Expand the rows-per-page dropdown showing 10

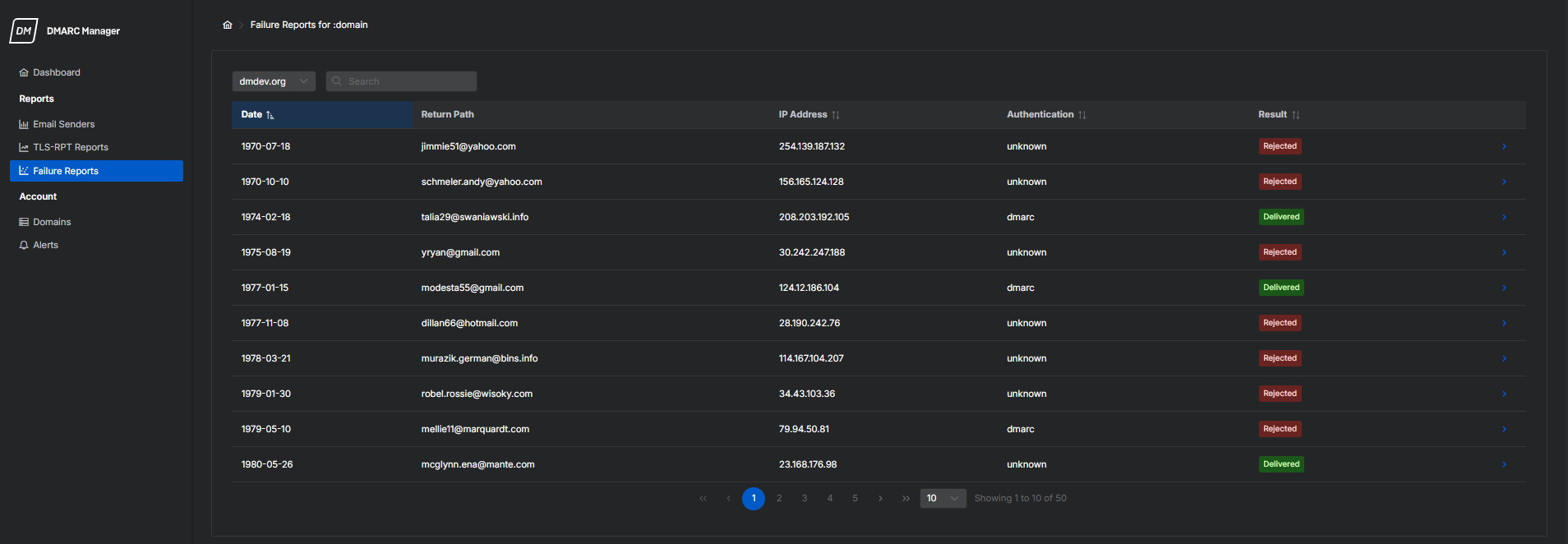[x=943, y=499]
